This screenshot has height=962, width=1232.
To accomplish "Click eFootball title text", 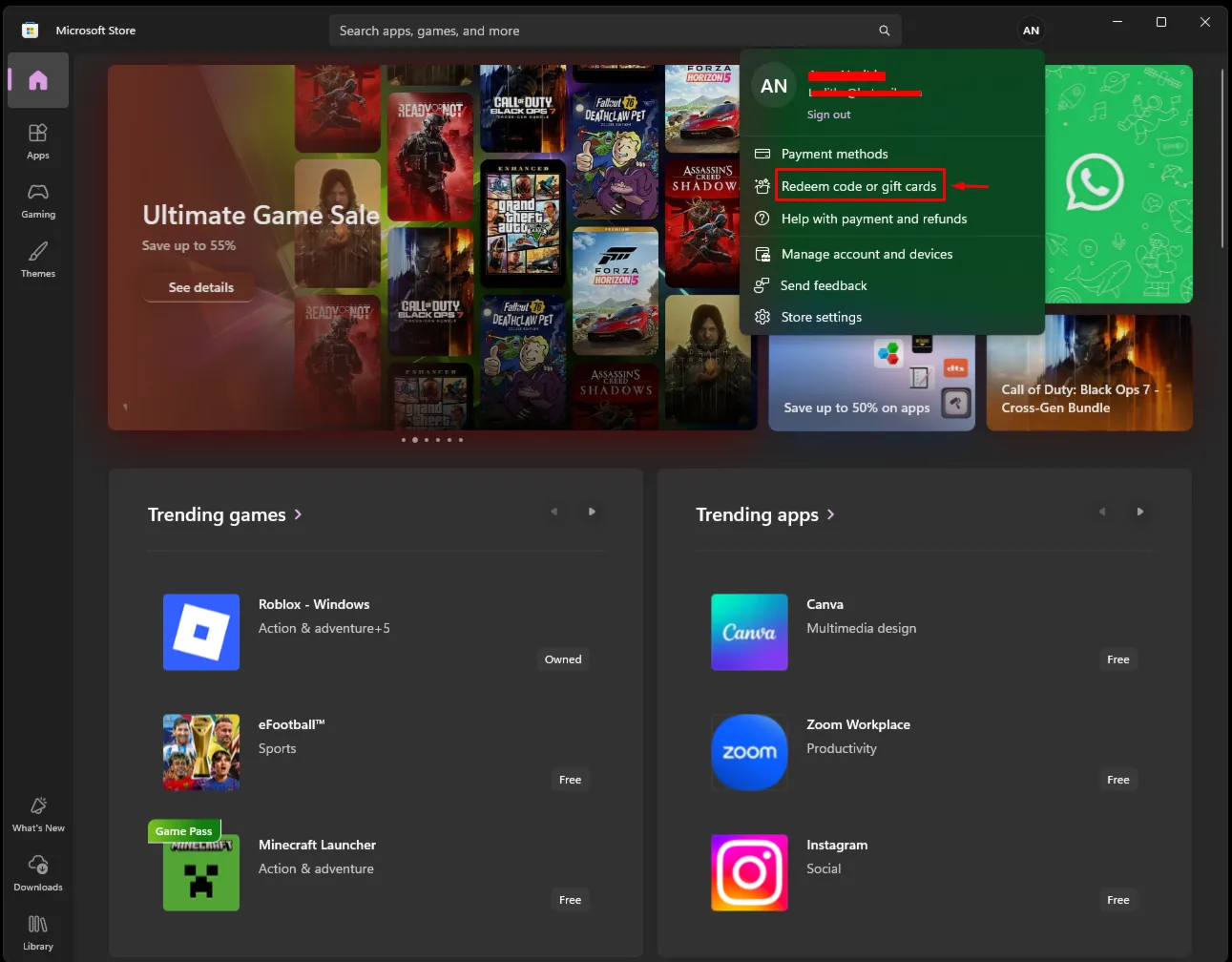I will pyautogui.click(x=292, y=724).
